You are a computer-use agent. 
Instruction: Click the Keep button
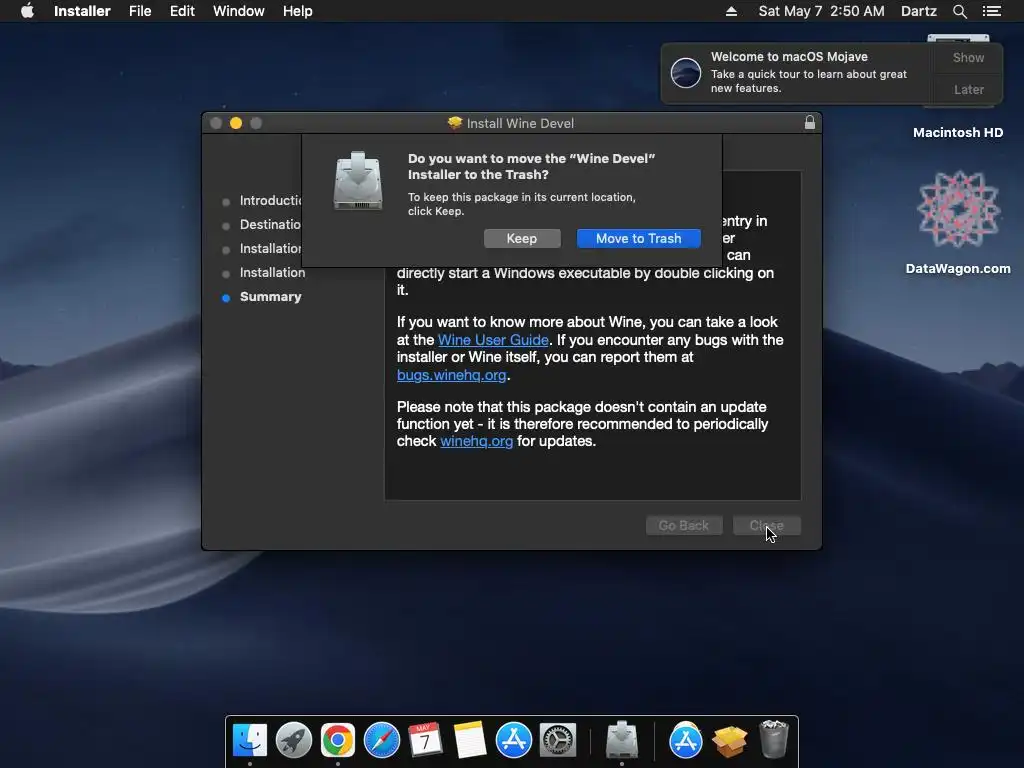tap(522, 238)
